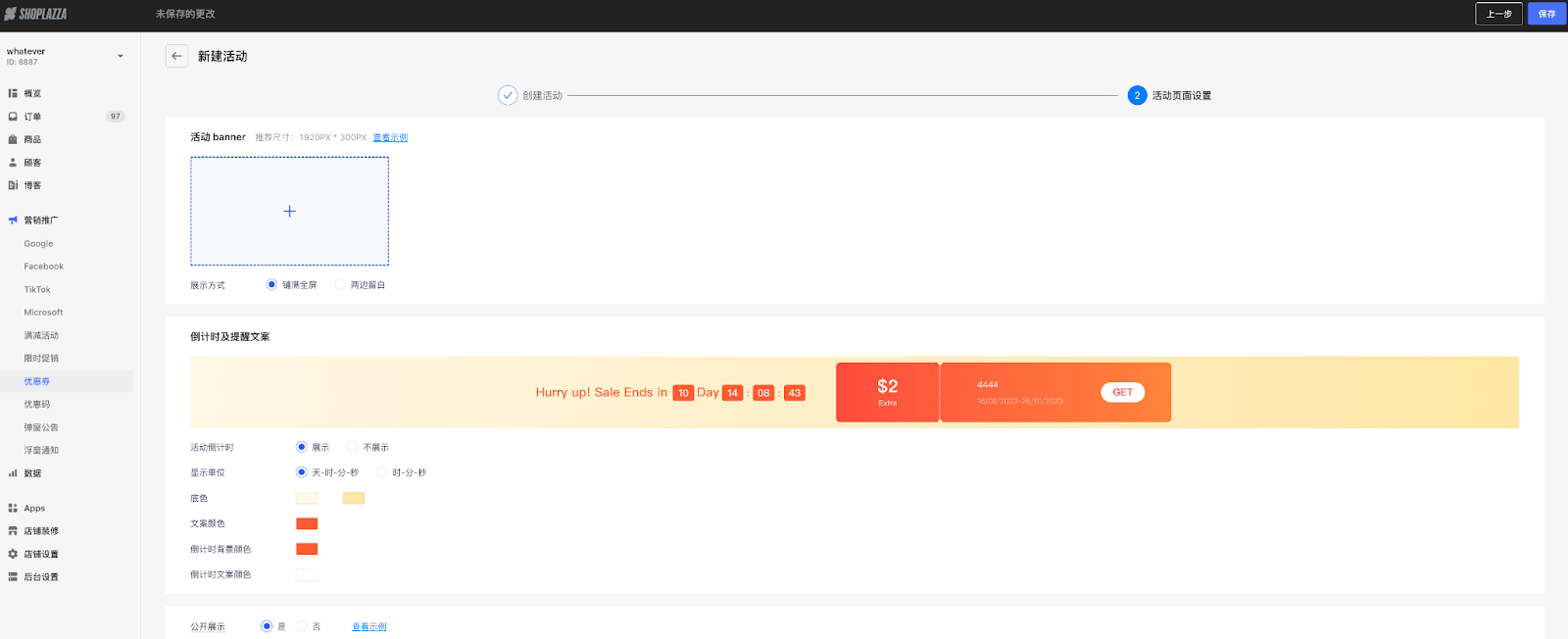Click coupon name 4444
The image size is (1568, 639).
(988, 385)
